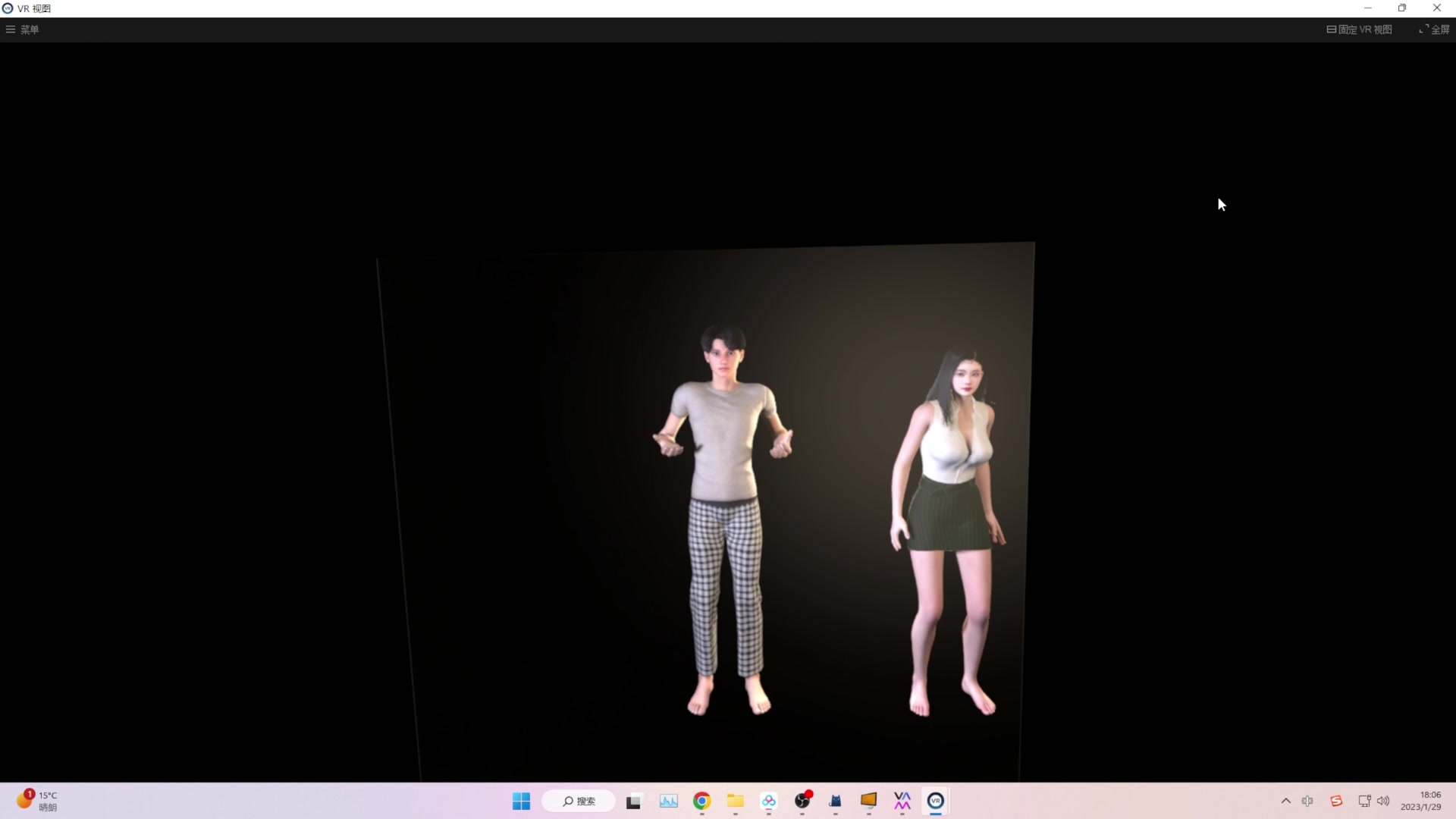
Task: Open the pink VA motion-capture app on taskbar
Action: pos(902,802)
